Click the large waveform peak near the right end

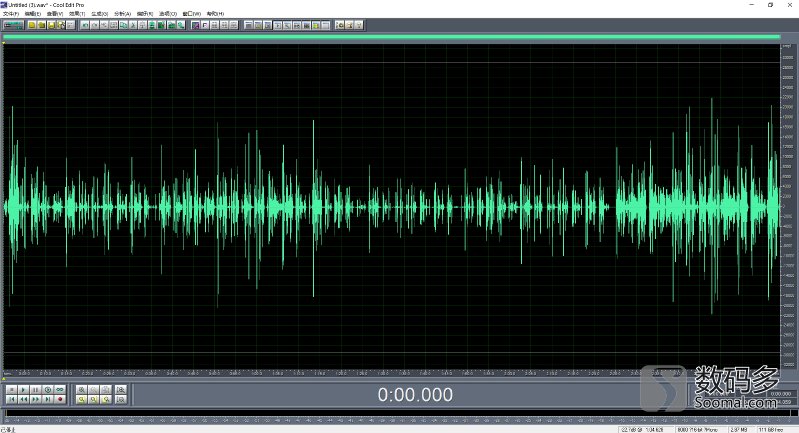click(x=711, y=204)
